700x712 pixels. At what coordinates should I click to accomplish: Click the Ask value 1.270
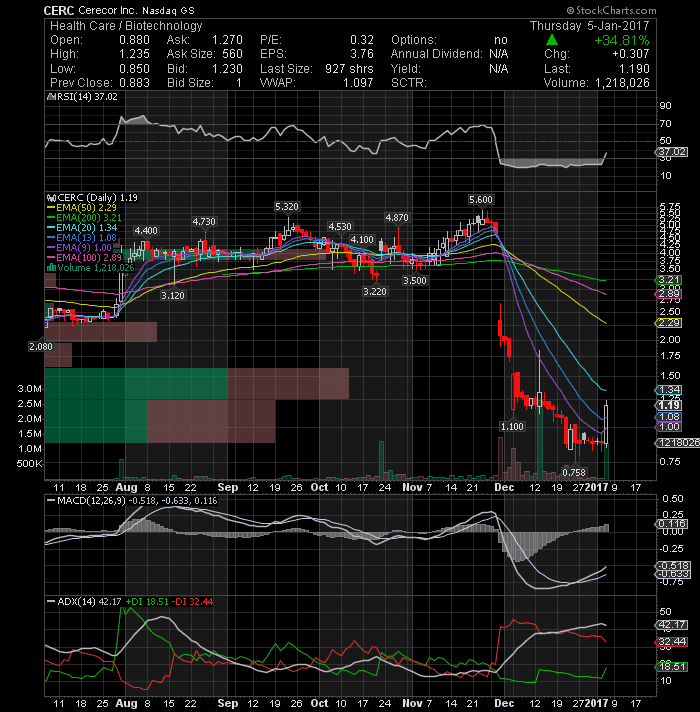pos(227,40)
